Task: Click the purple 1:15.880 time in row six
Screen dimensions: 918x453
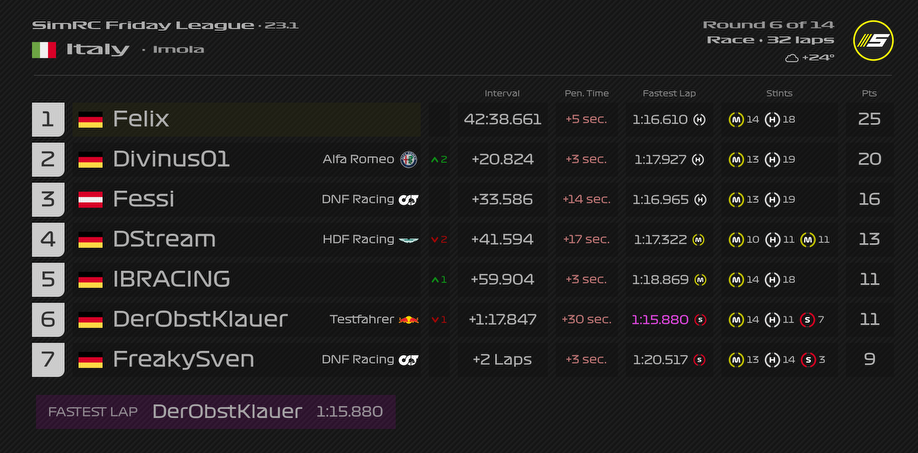Action: point(660,319)
